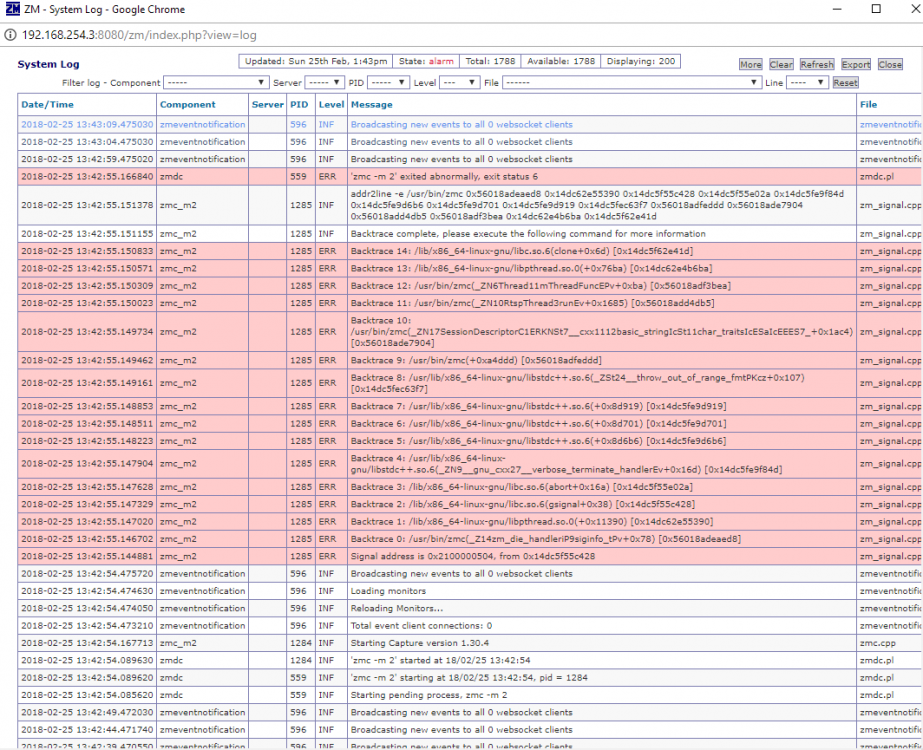Viewport: 923px width, 750px height.
Task: Click the ZM favicon in title bar
Action: 12,9
